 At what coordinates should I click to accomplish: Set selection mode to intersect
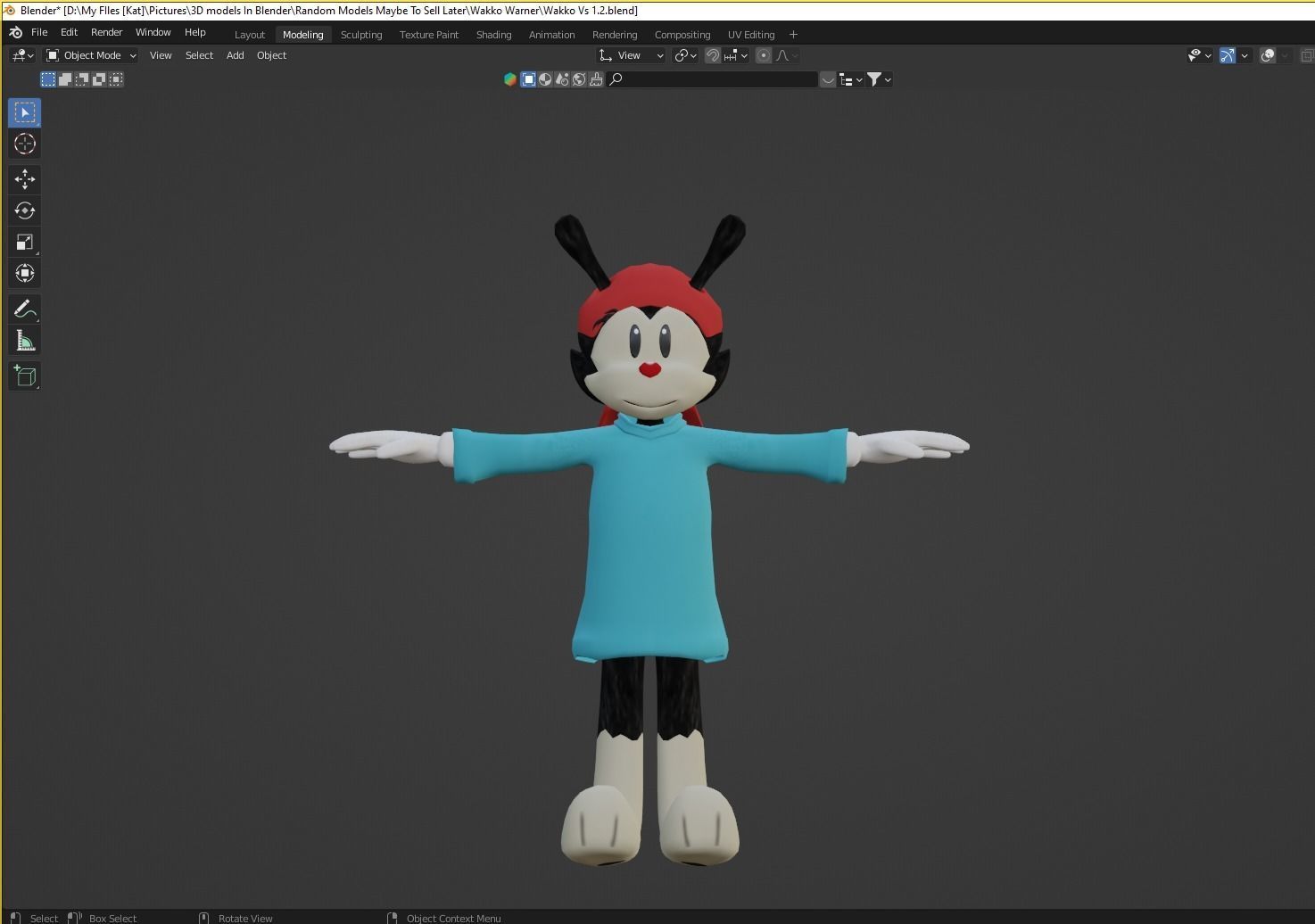(x=116, y=79)
